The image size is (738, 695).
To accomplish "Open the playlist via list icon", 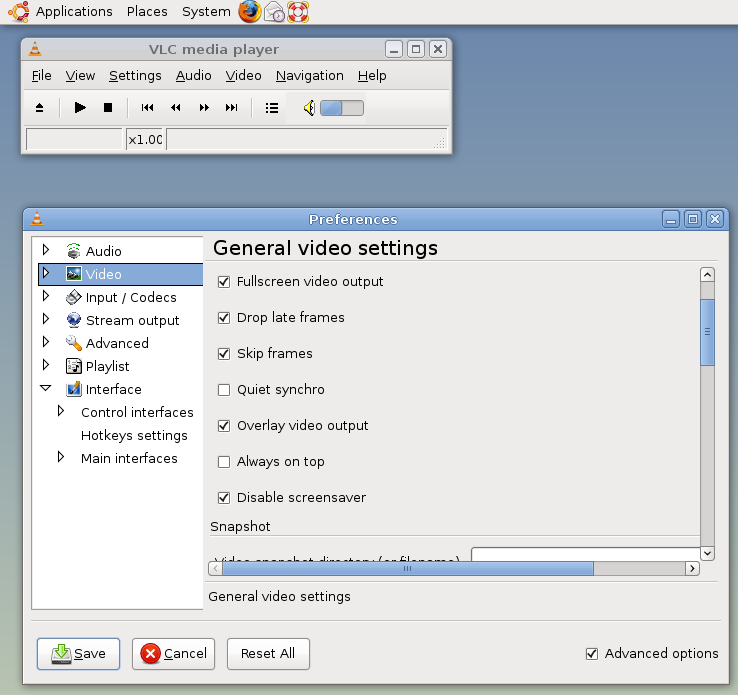I will [272, 108].
